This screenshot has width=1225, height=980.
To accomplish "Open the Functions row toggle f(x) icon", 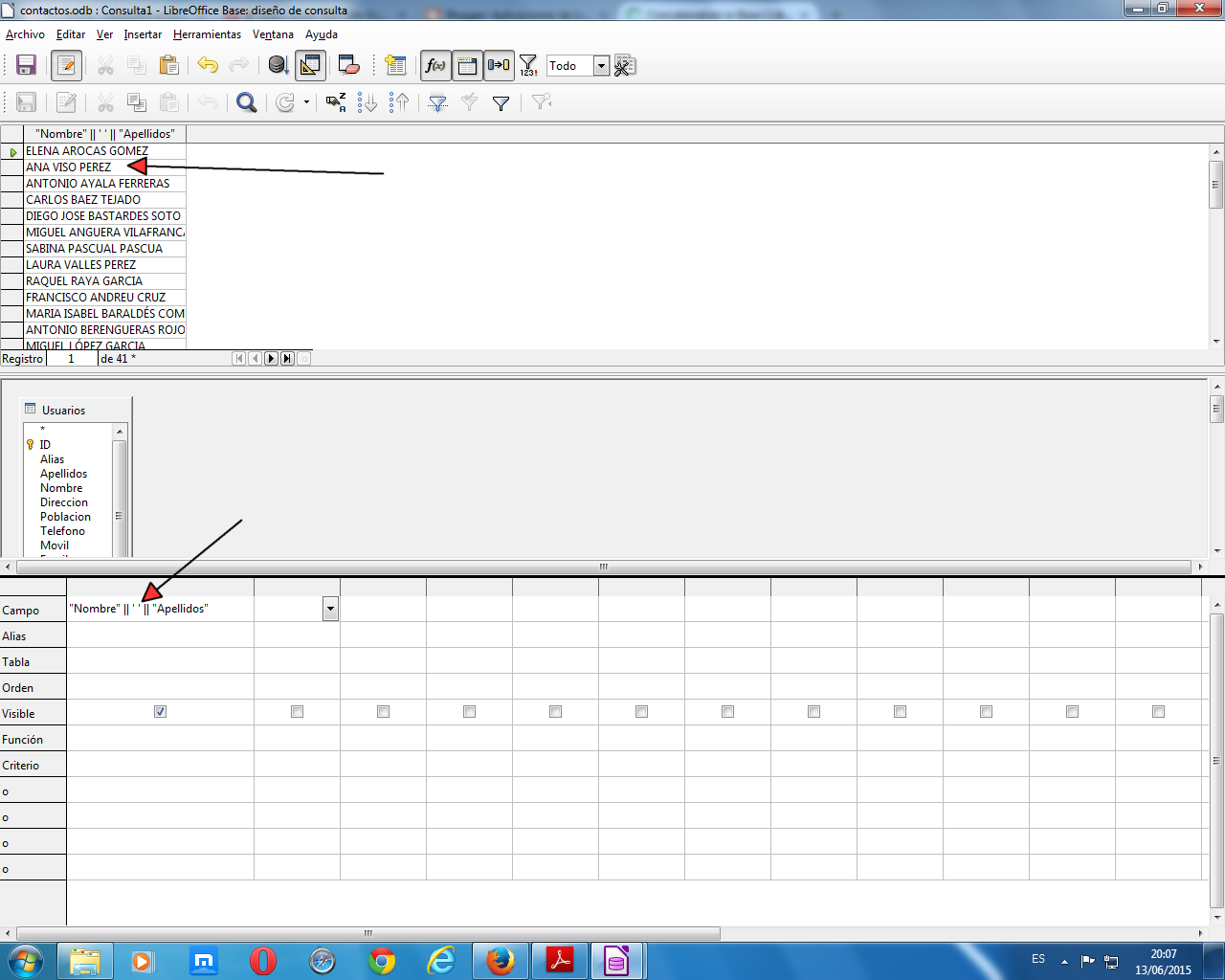I will point(434,65).
